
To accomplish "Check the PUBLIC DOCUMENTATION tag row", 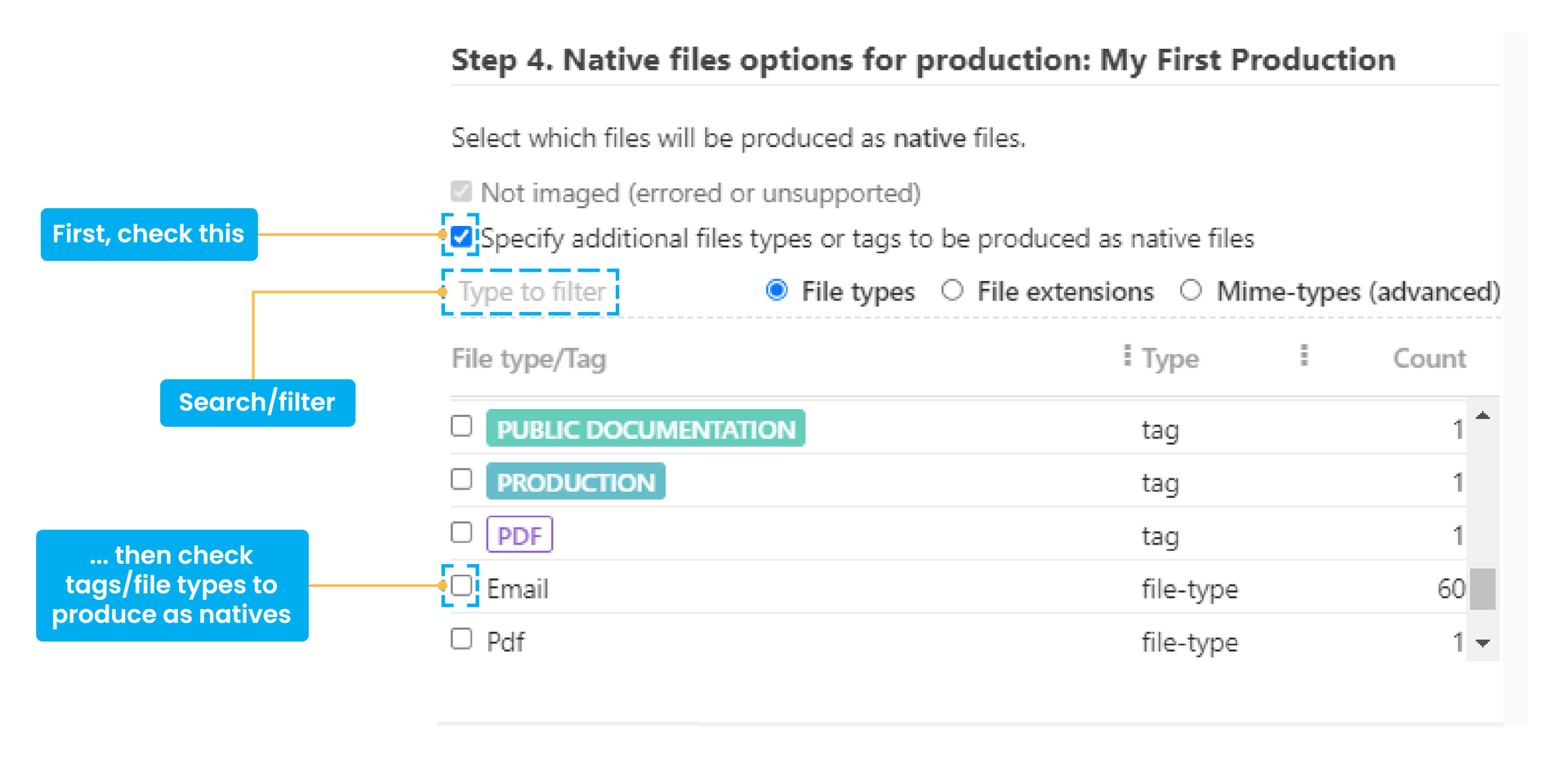I will [x=461, y=425].
